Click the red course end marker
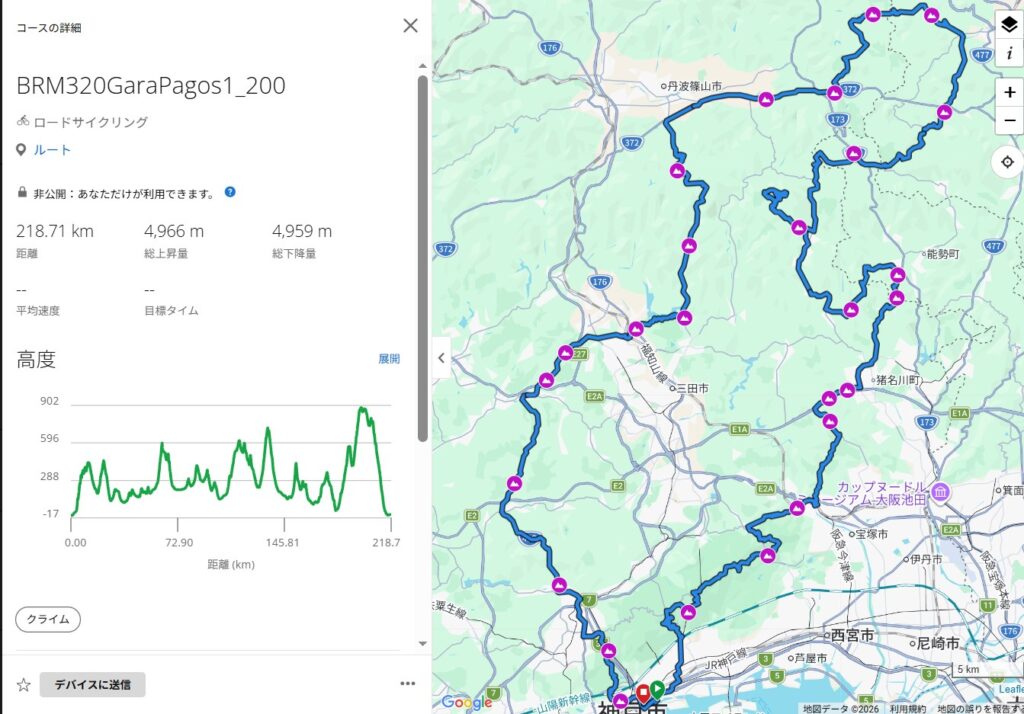The image size is (1024, 714). (x=643, y=691)
